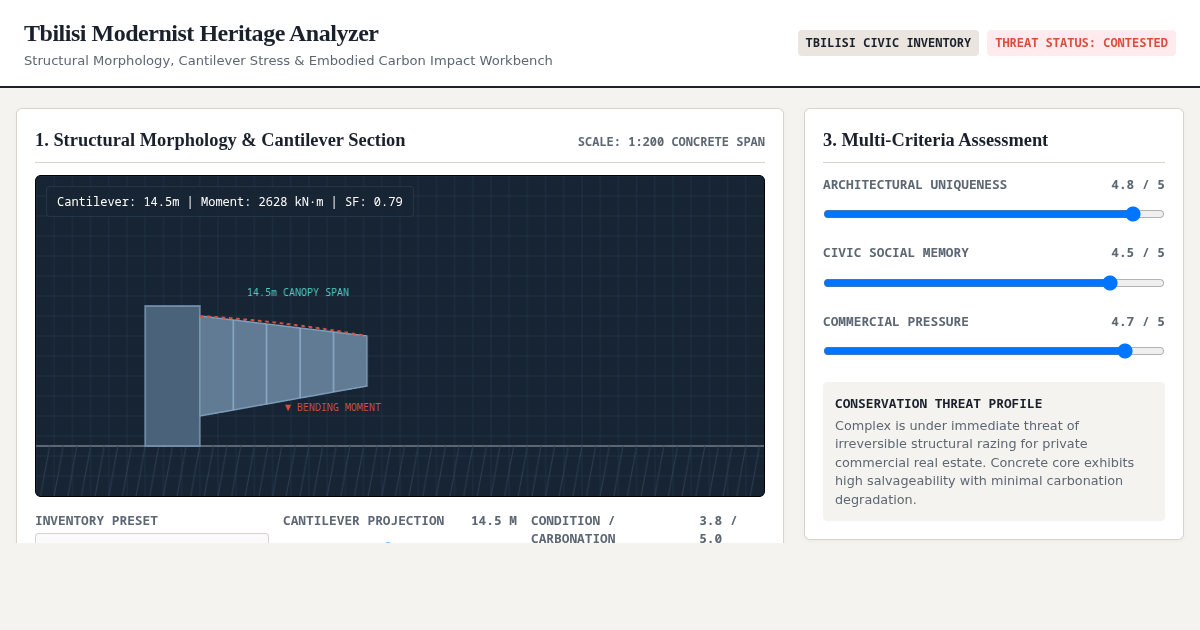Click the red 'BENDING MOMENT' annotation
The width and height of the screenshot is (1200, 630).
coord(333,408)
